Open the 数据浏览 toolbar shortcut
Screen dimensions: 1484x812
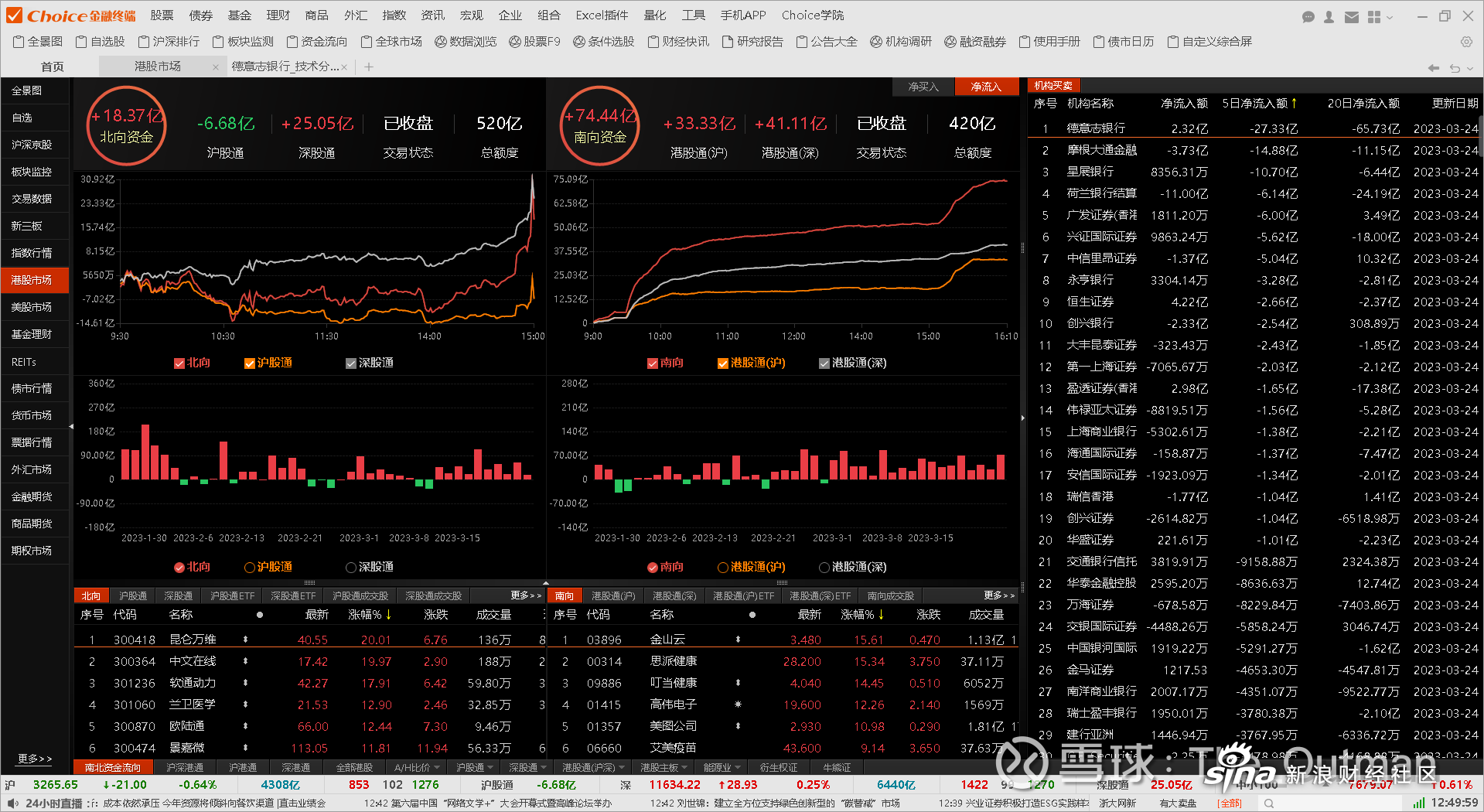click(x=466, y=42)
